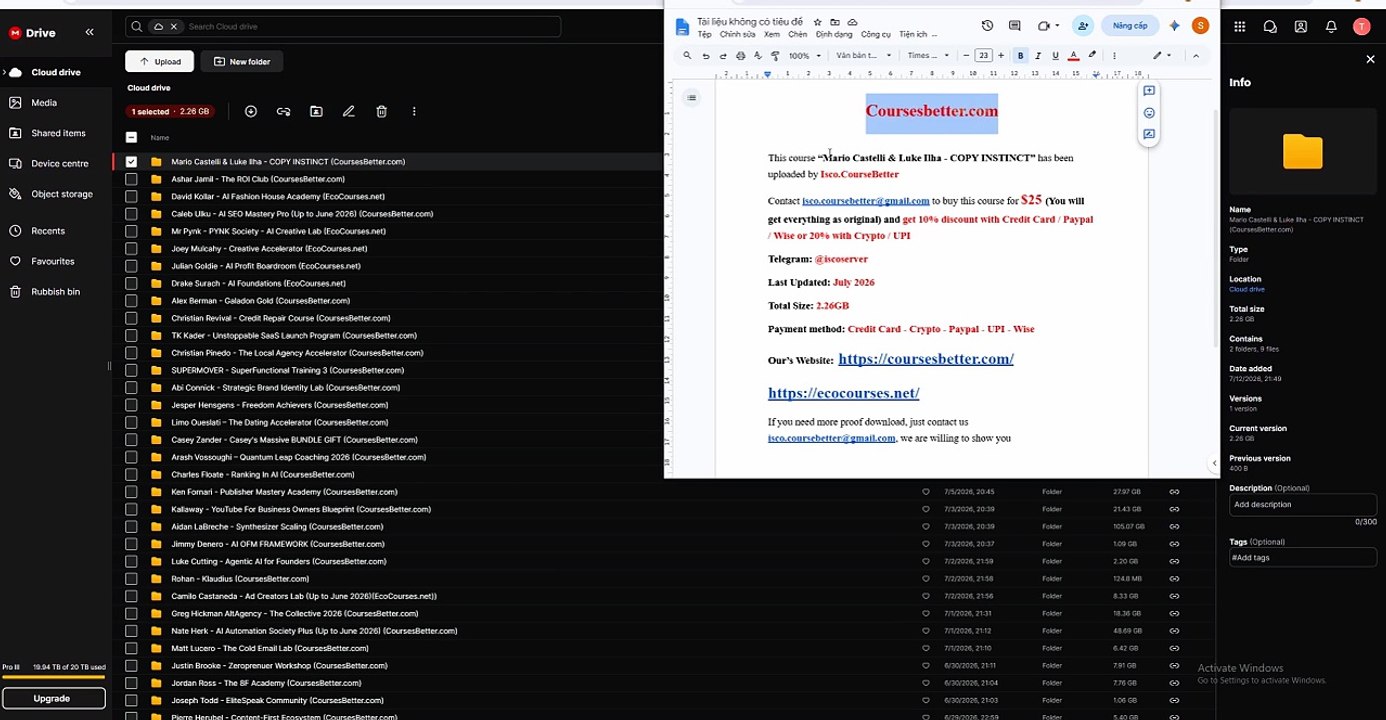Click the Upload button

pos(160,61)
